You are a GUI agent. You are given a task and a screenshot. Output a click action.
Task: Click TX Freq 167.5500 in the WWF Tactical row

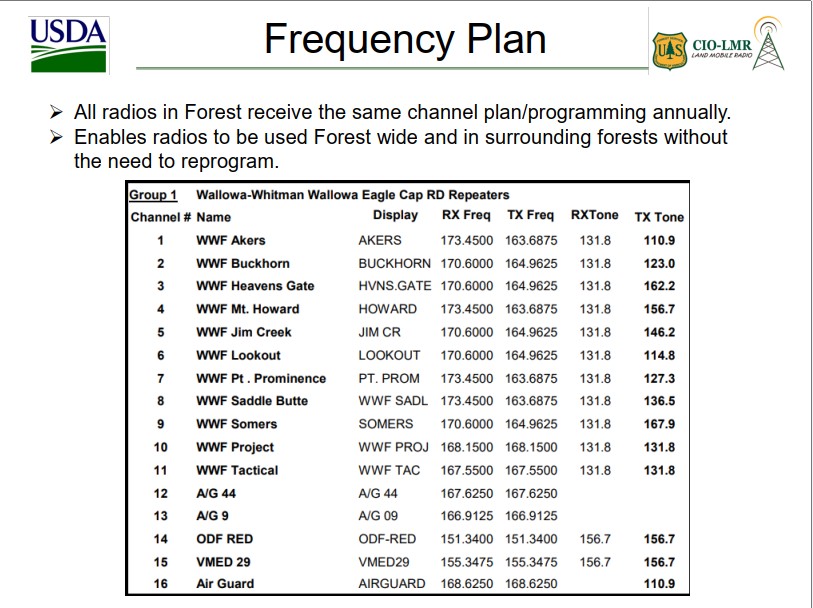[x=531, y=471]
